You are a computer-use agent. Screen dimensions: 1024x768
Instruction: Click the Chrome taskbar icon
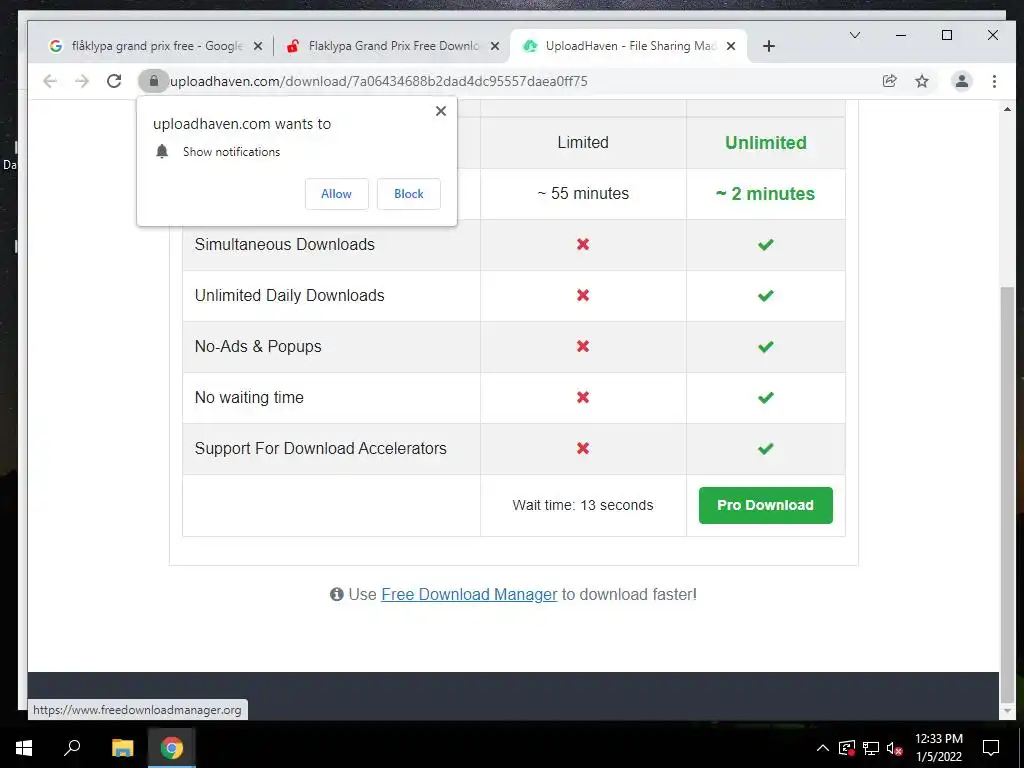(172, 748)
